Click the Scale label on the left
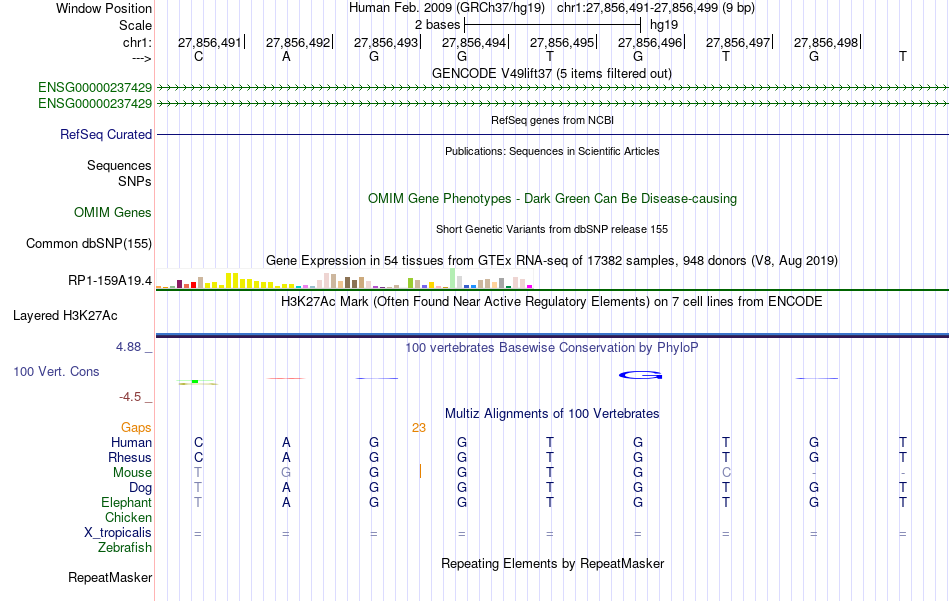 [135, 25]
